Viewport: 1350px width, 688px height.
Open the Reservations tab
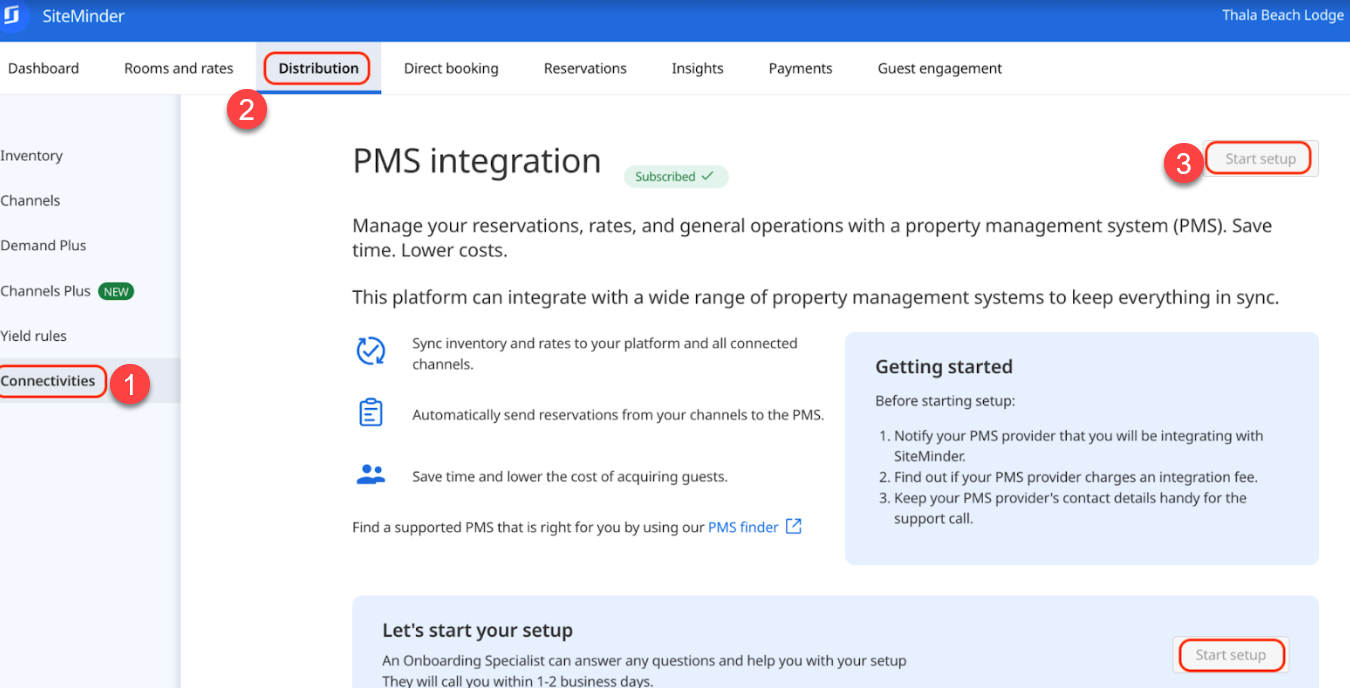click(x=585, y=68)
